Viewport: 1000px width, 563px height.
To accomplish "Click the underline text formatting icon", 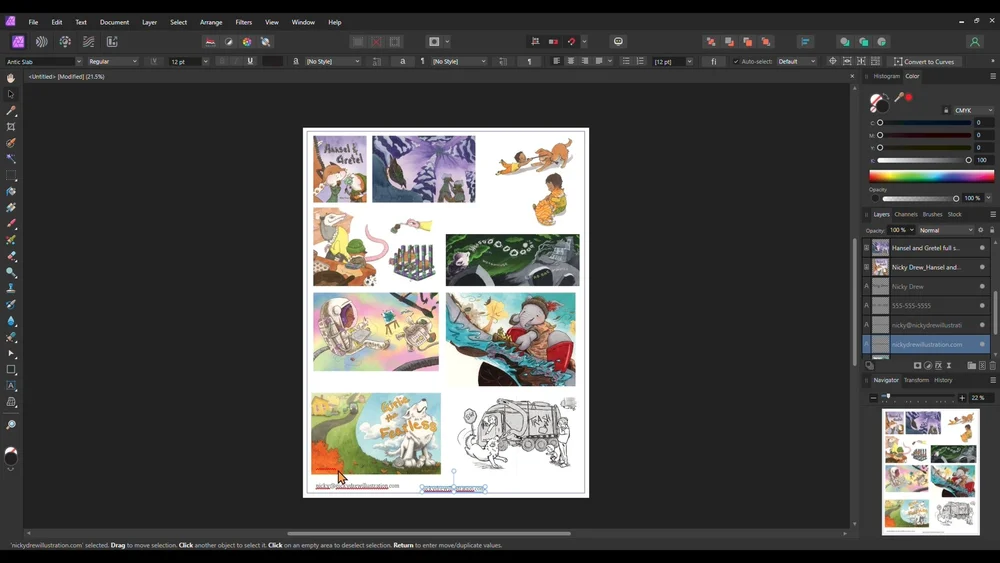I will 250,61.
